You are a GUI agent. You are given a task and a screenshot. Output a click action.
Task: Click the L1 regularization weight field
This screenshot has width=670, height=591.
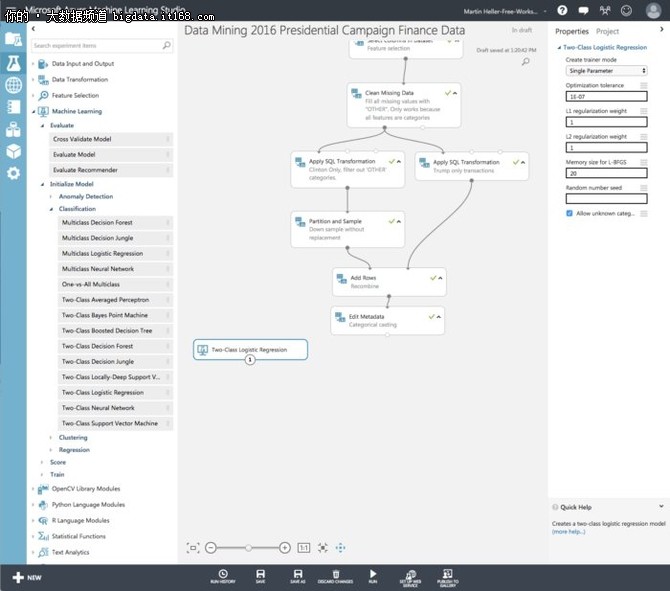click(606, 122)
